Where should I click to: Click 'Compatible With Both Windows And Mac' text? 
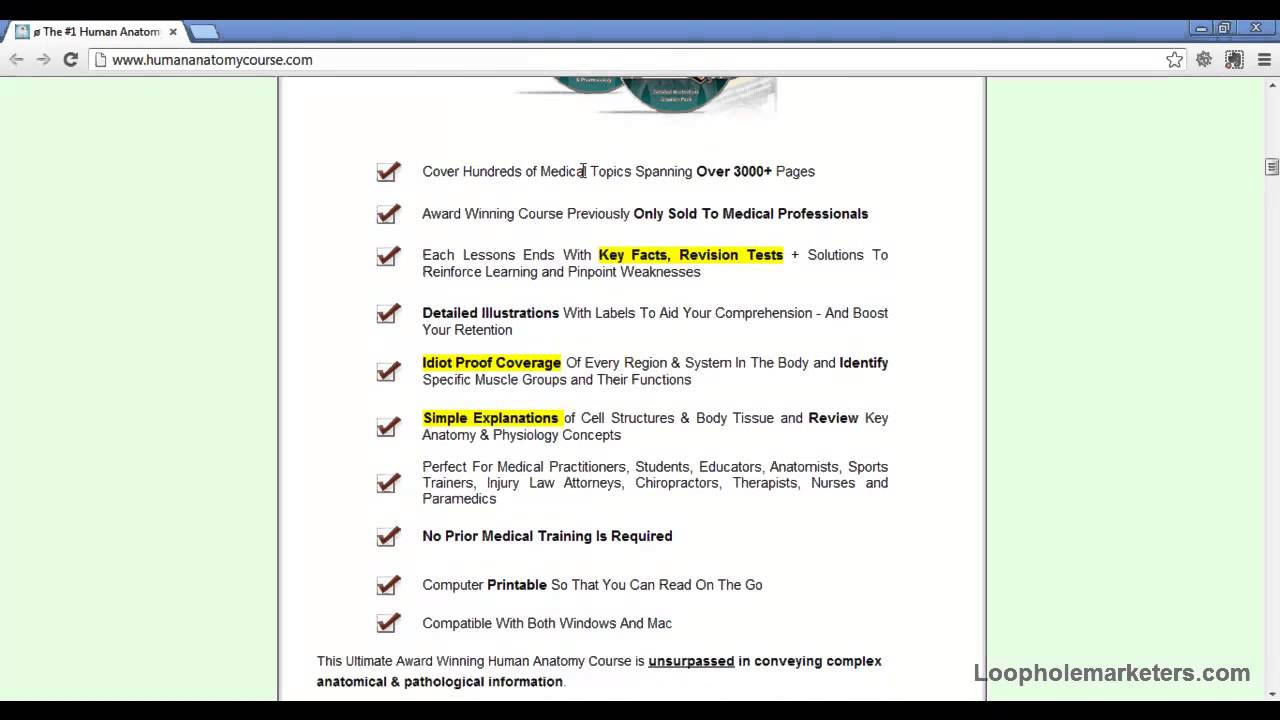(547, 623)
